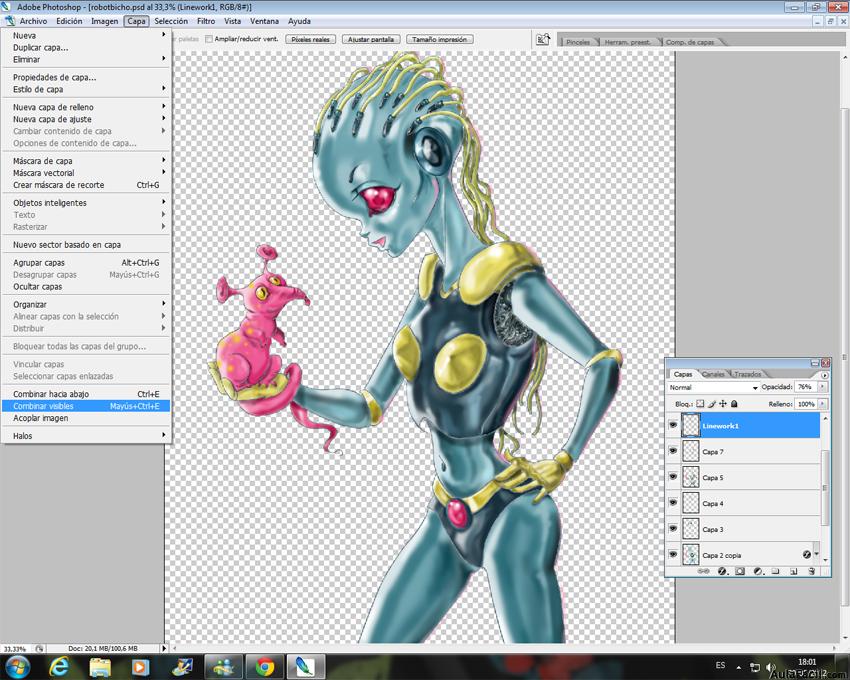This screenshot has width=850, height=680.
Task: Open the Capas panel options menu arrow
Action: point(825,375)
